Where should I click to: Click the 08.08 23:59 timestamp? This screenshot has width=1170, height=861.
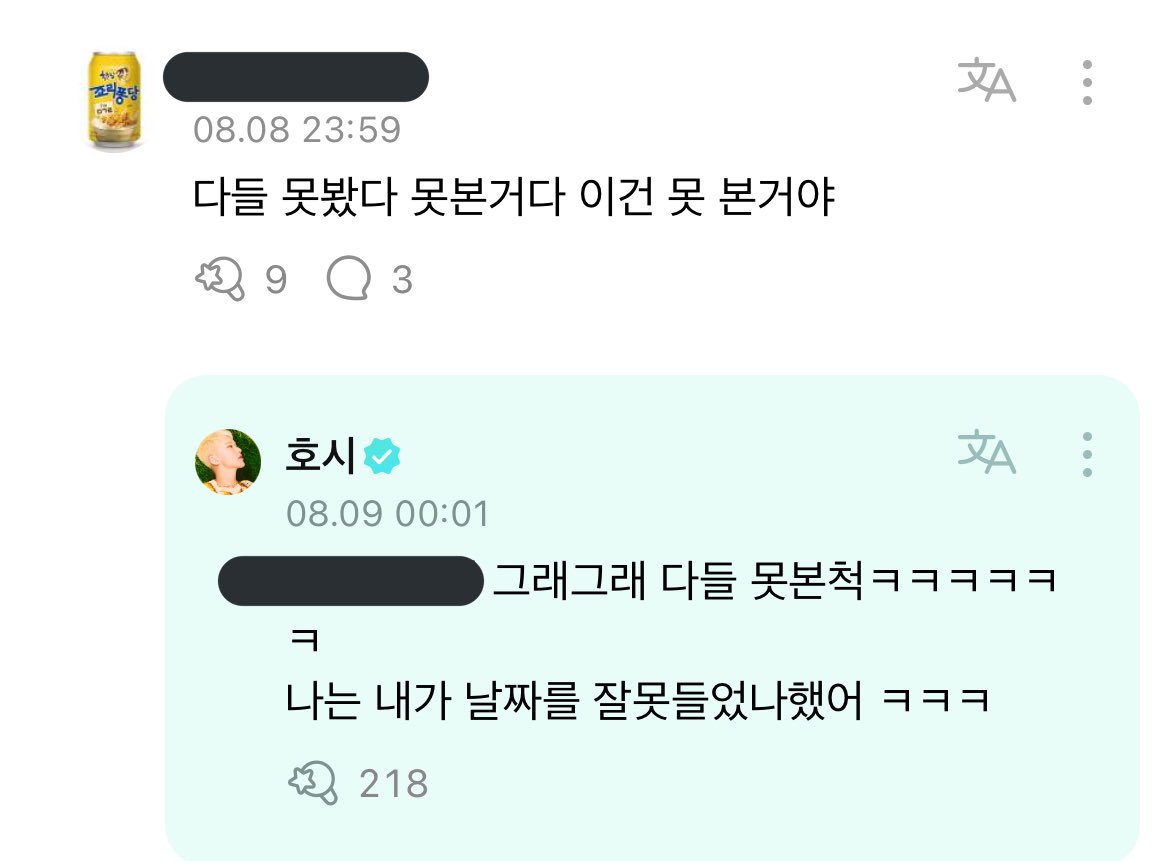297,130
